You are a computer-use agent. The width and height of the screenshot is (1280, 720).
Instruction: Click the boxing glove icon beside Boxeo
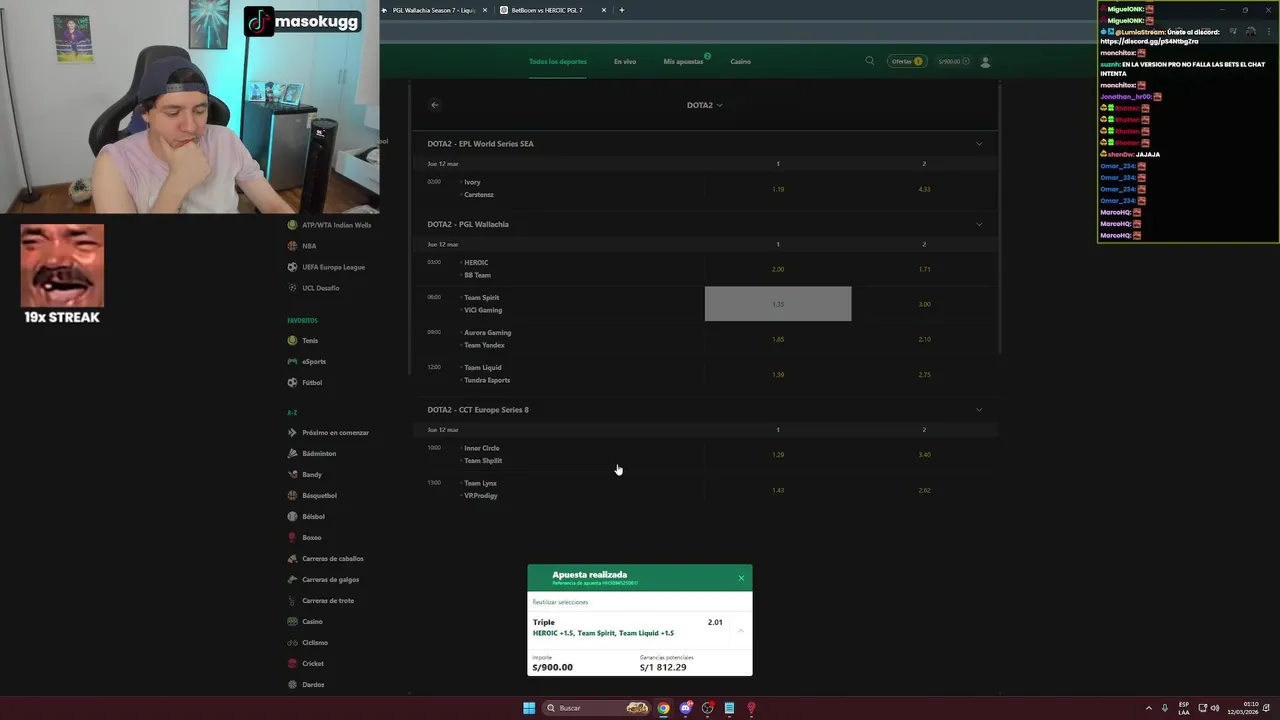(x=292, y=538)
